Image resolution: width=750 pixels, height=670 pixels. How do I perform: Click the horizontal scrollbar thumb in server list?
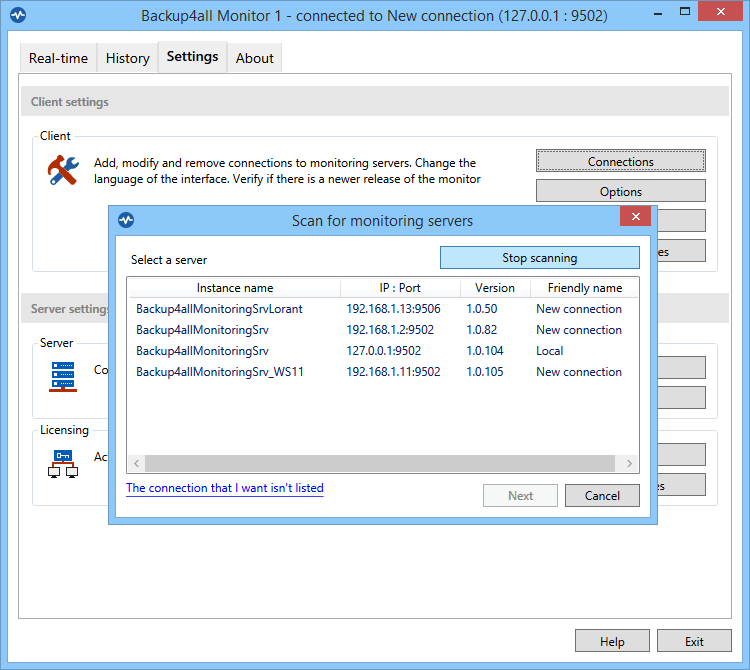tap(380, 463)
